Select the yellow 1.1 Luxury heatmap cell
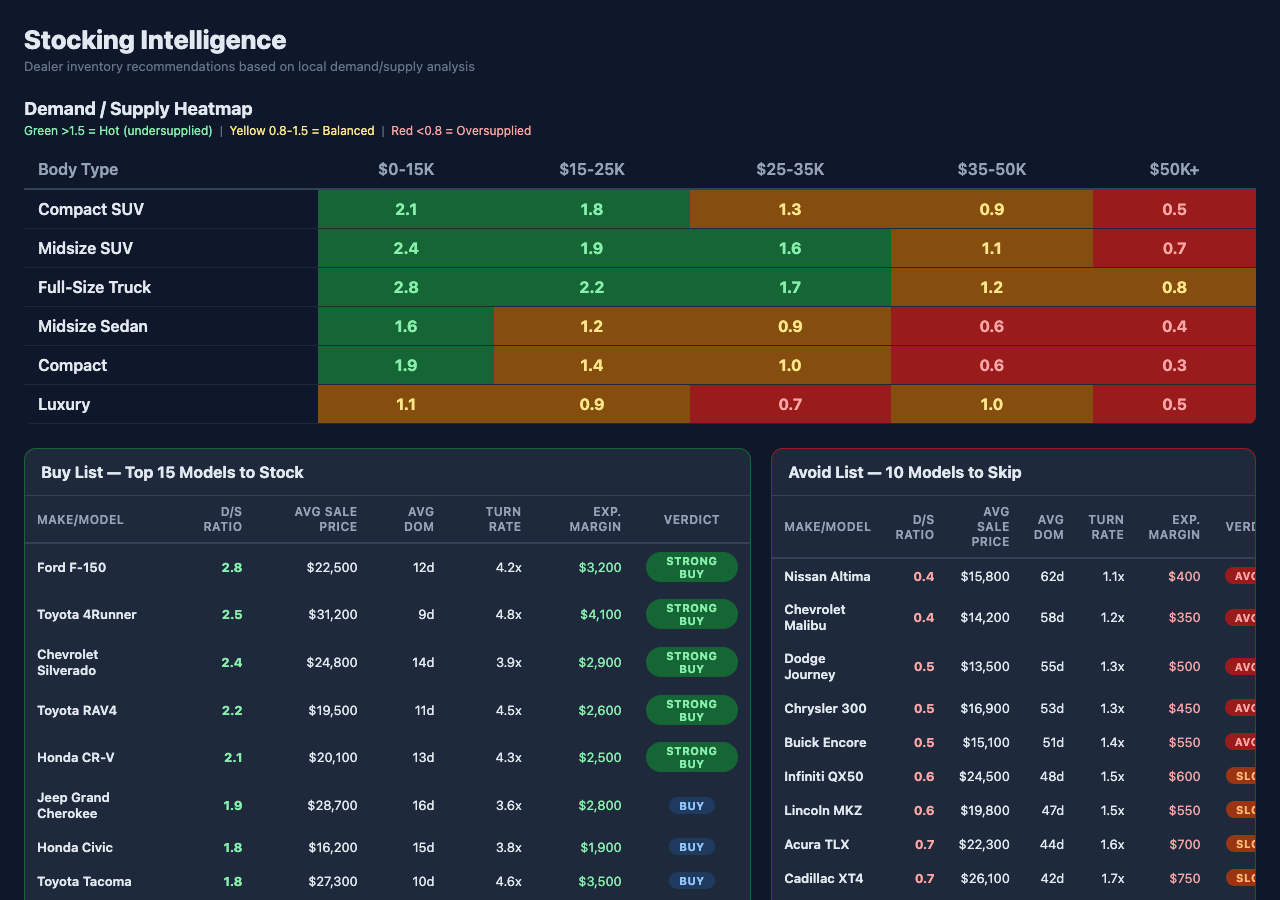Screen dimensions: 1280x900 405,404
